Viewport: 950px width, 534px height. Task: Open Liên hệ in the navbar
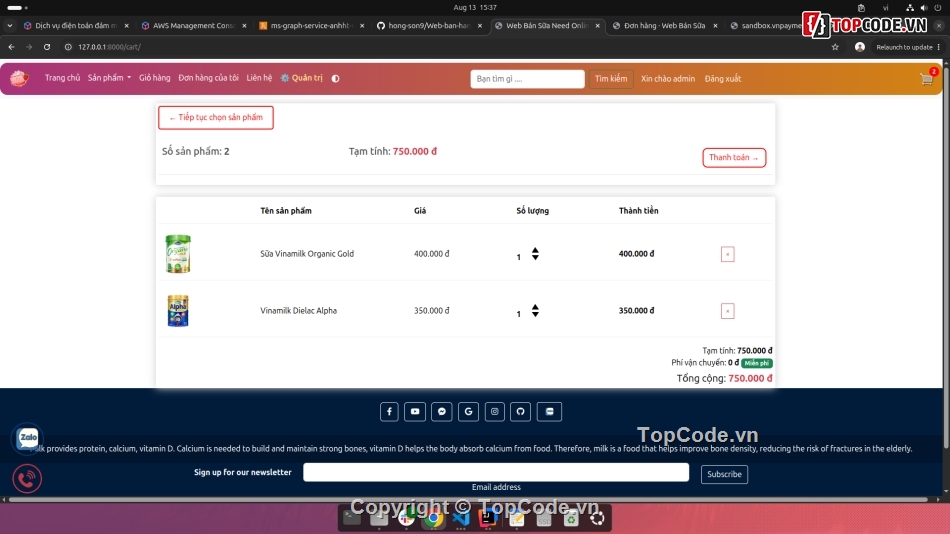[x=259, y=78]
